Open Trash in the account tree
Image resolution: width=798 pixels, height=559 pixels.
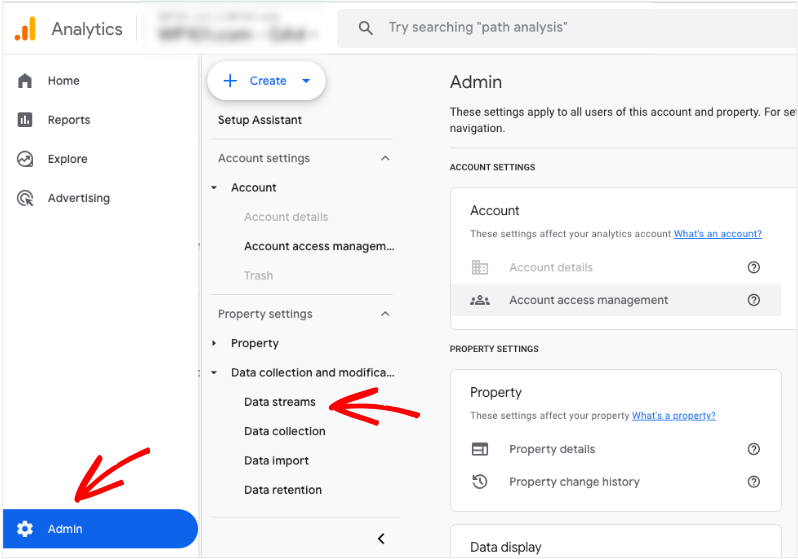coord(259,275)
